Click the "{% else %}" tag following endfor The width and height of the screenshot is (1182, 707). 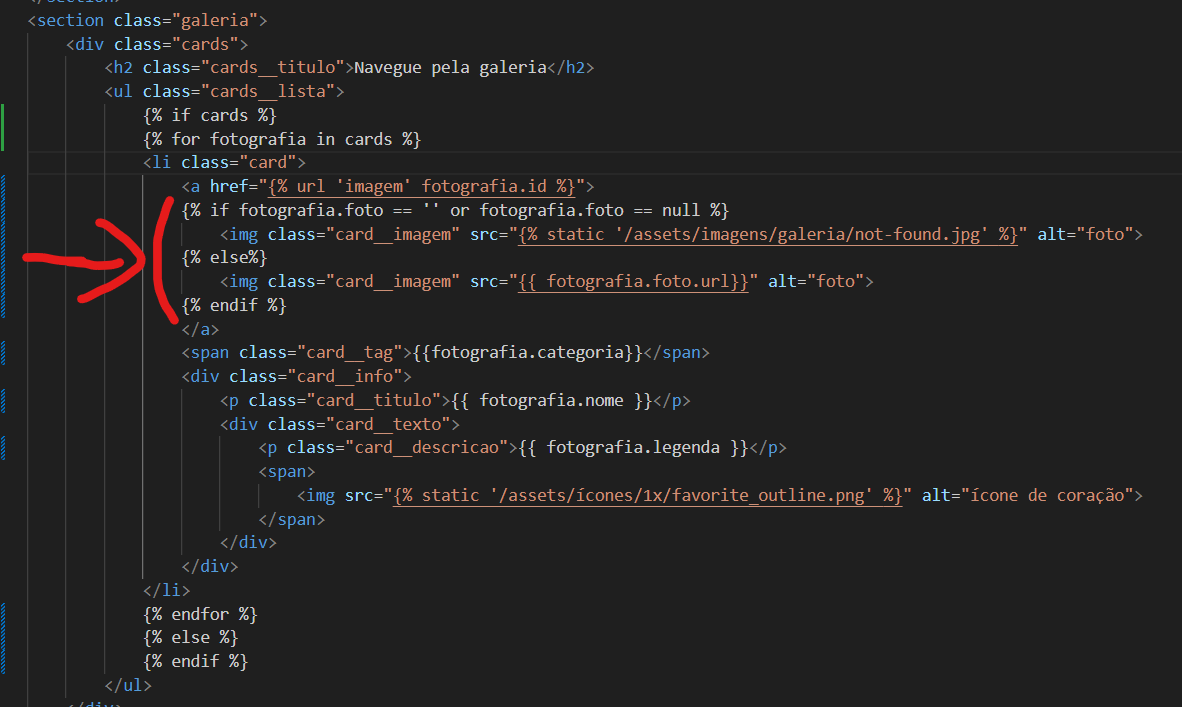(x=191, y=638)
